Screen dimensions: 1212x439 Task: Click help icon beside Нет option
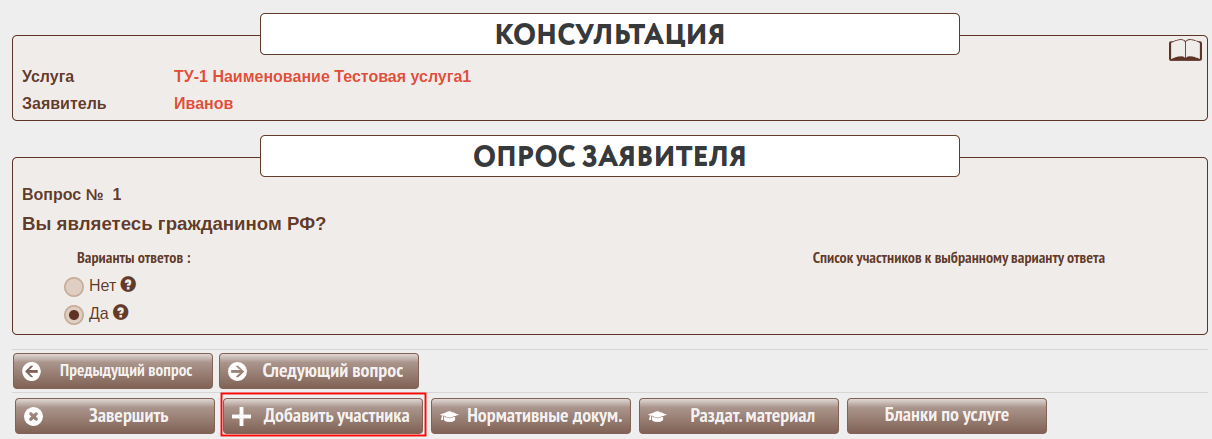pyautogui.click(x=128, y=284)
